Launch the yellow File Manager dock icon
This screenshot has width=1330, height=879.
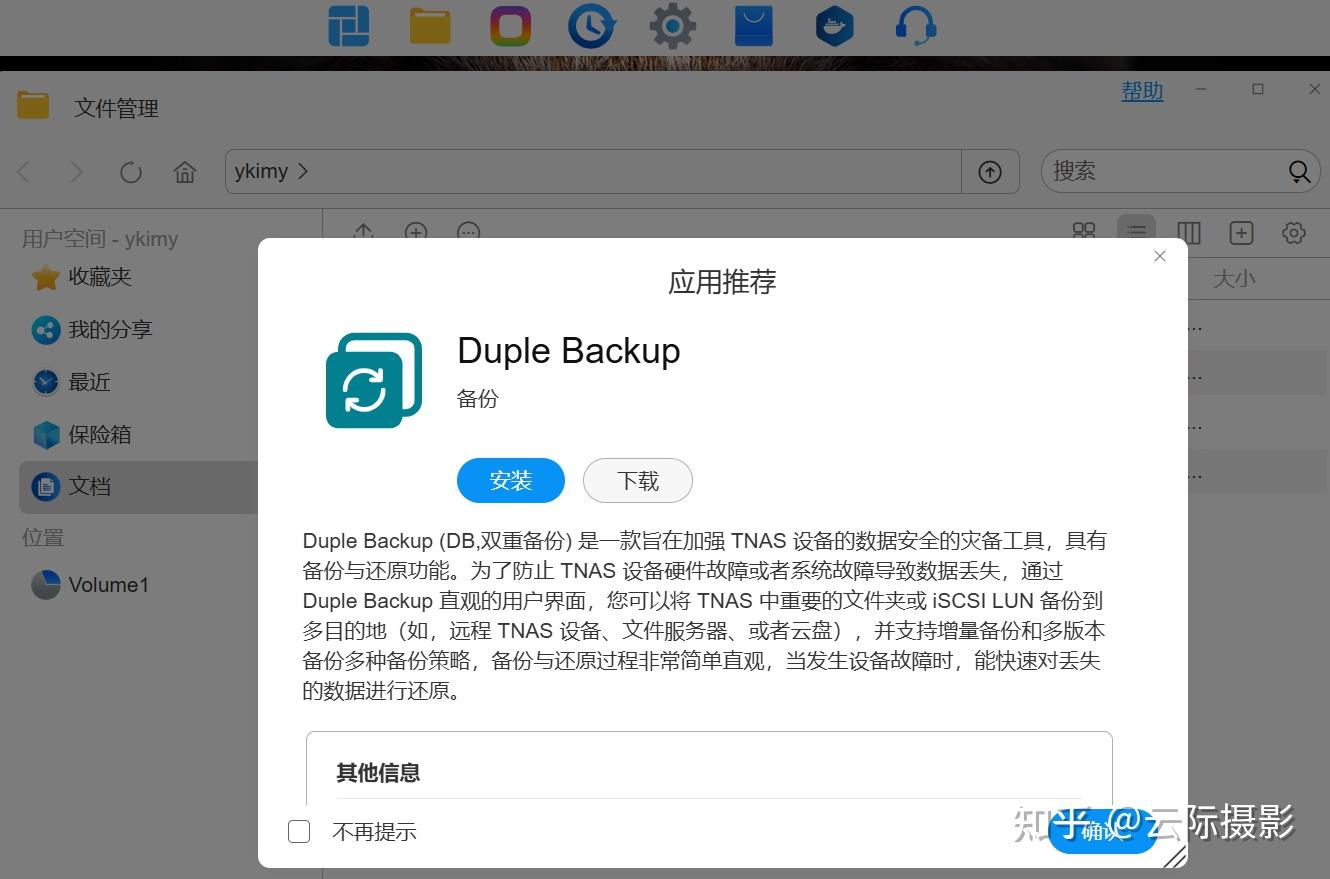(430, 26)
